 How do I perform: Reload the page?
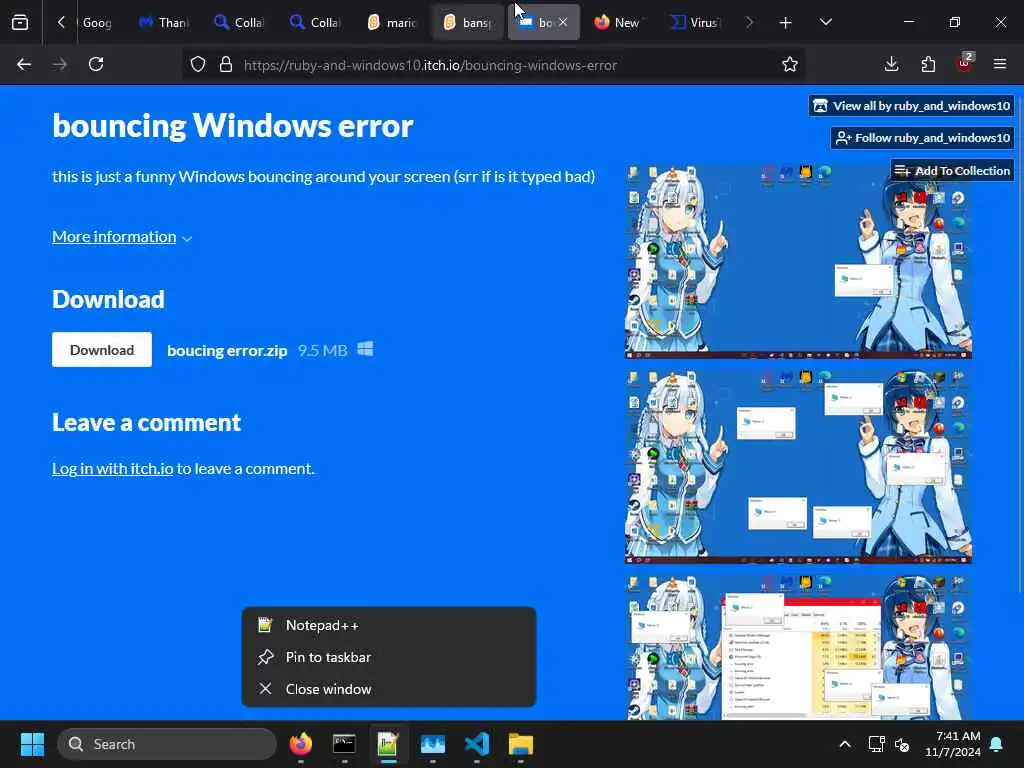pyautogui.click(x=96, y=64)
